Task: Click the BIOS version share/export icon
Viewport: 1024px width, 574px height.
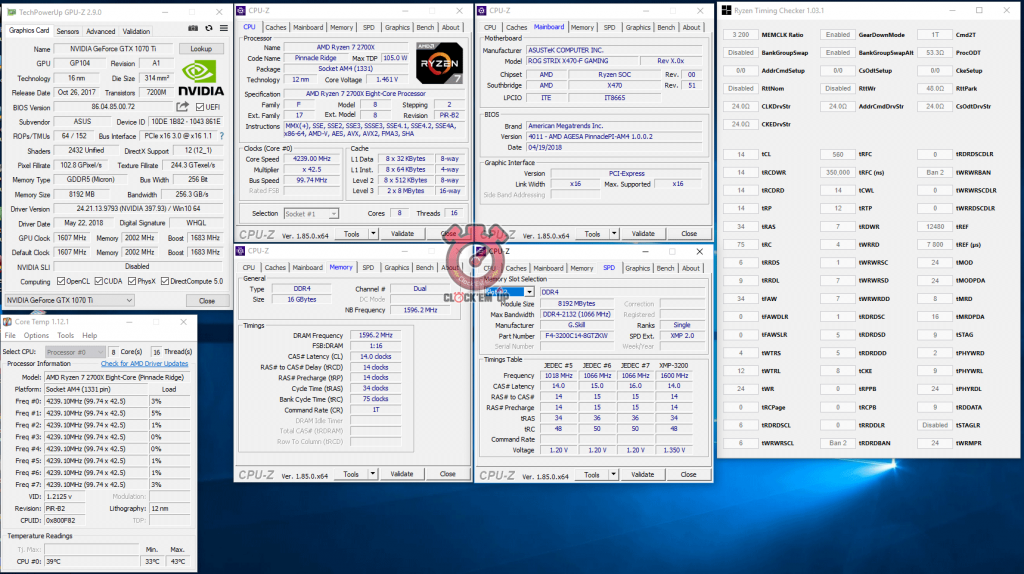Action: pyautogui.click(x=183, y=107)
